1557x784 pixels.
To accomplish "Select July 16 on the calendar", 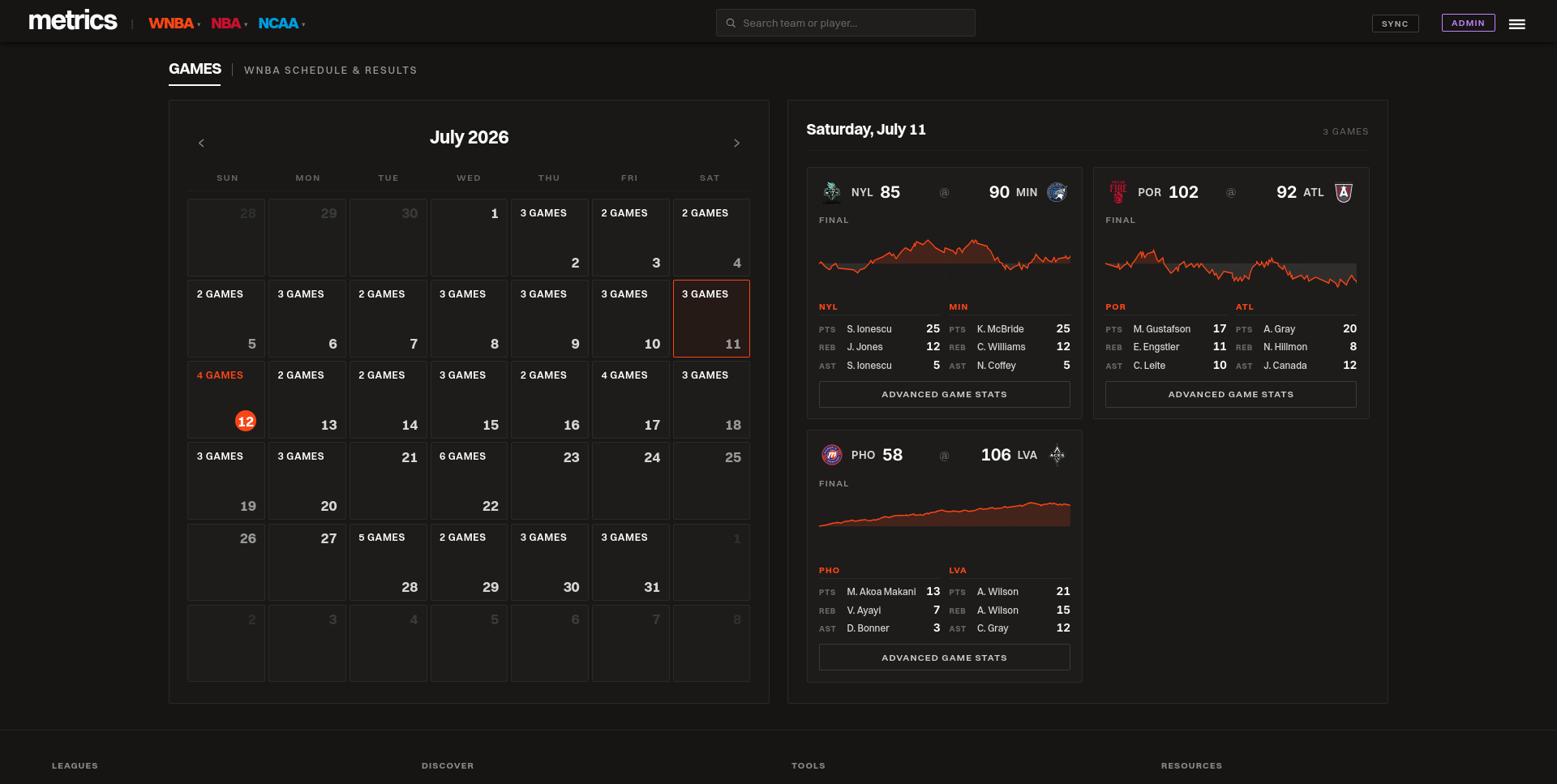I will (549, 400).
